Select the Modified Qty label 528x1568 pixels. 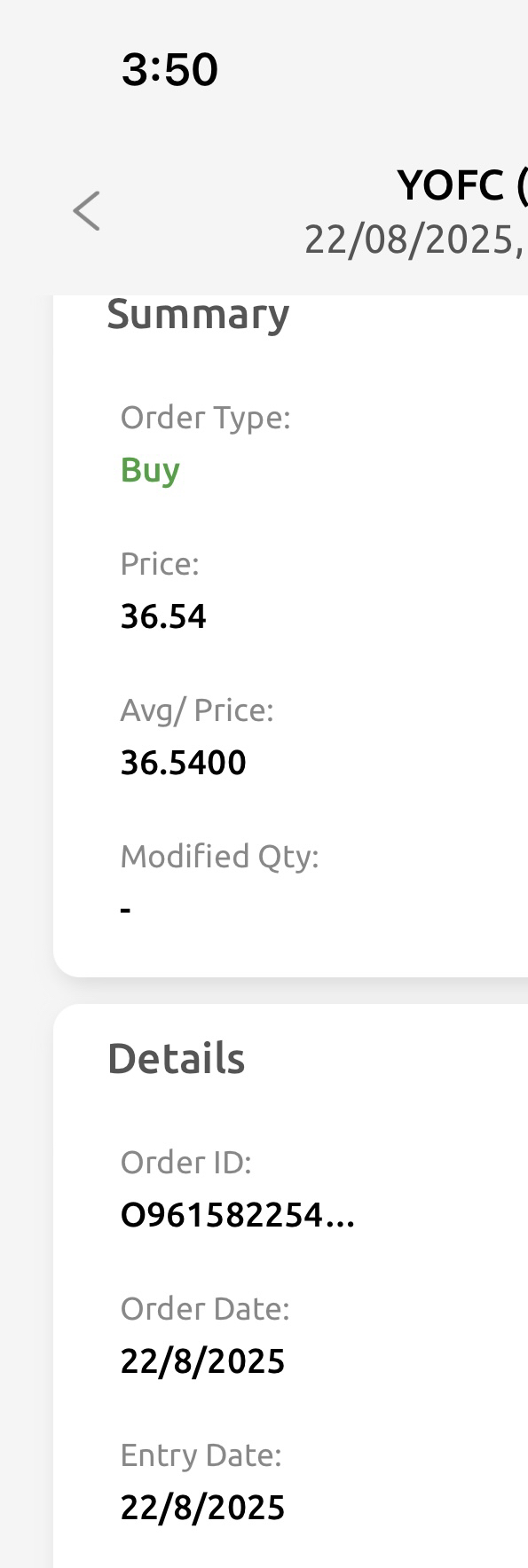tap(220, 858)
